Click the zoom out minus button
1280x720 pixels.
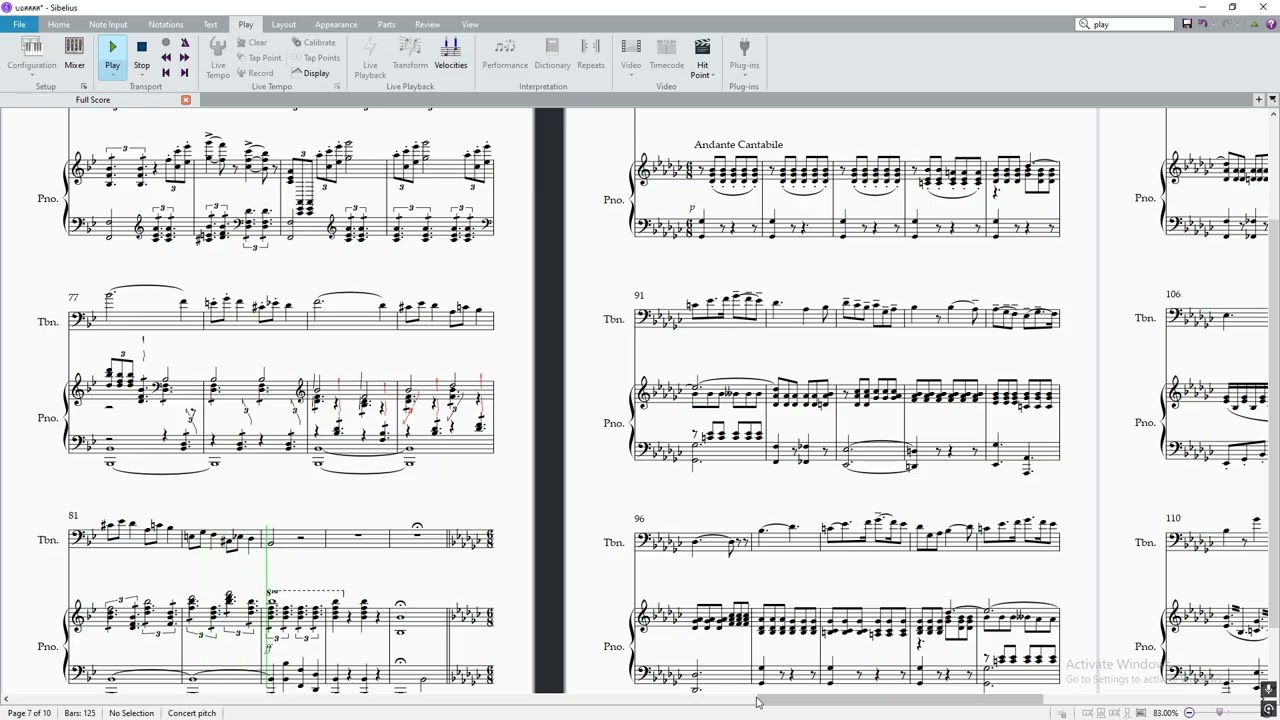(x=1189, y=713)
